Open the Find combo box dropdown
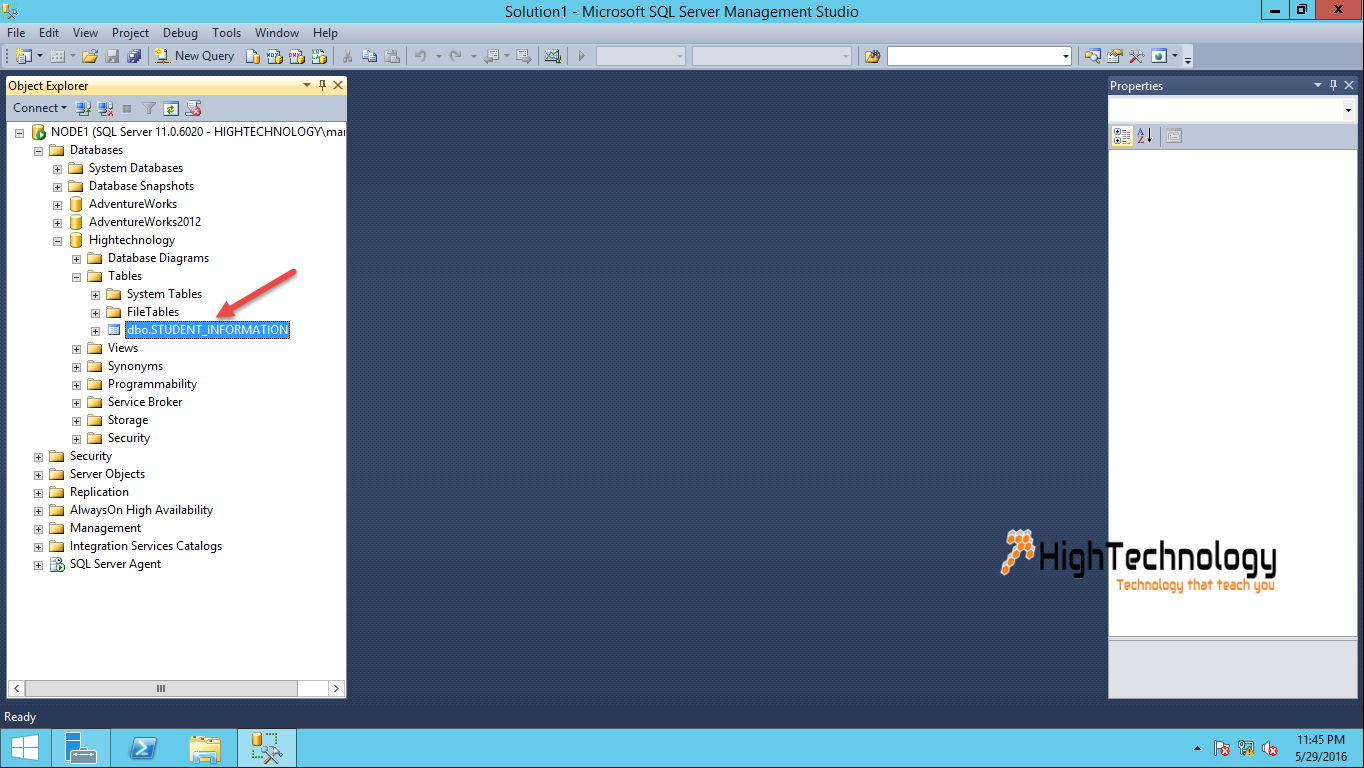Image resolution: width=1364 pixels, height=768 pixels. 1066,56
